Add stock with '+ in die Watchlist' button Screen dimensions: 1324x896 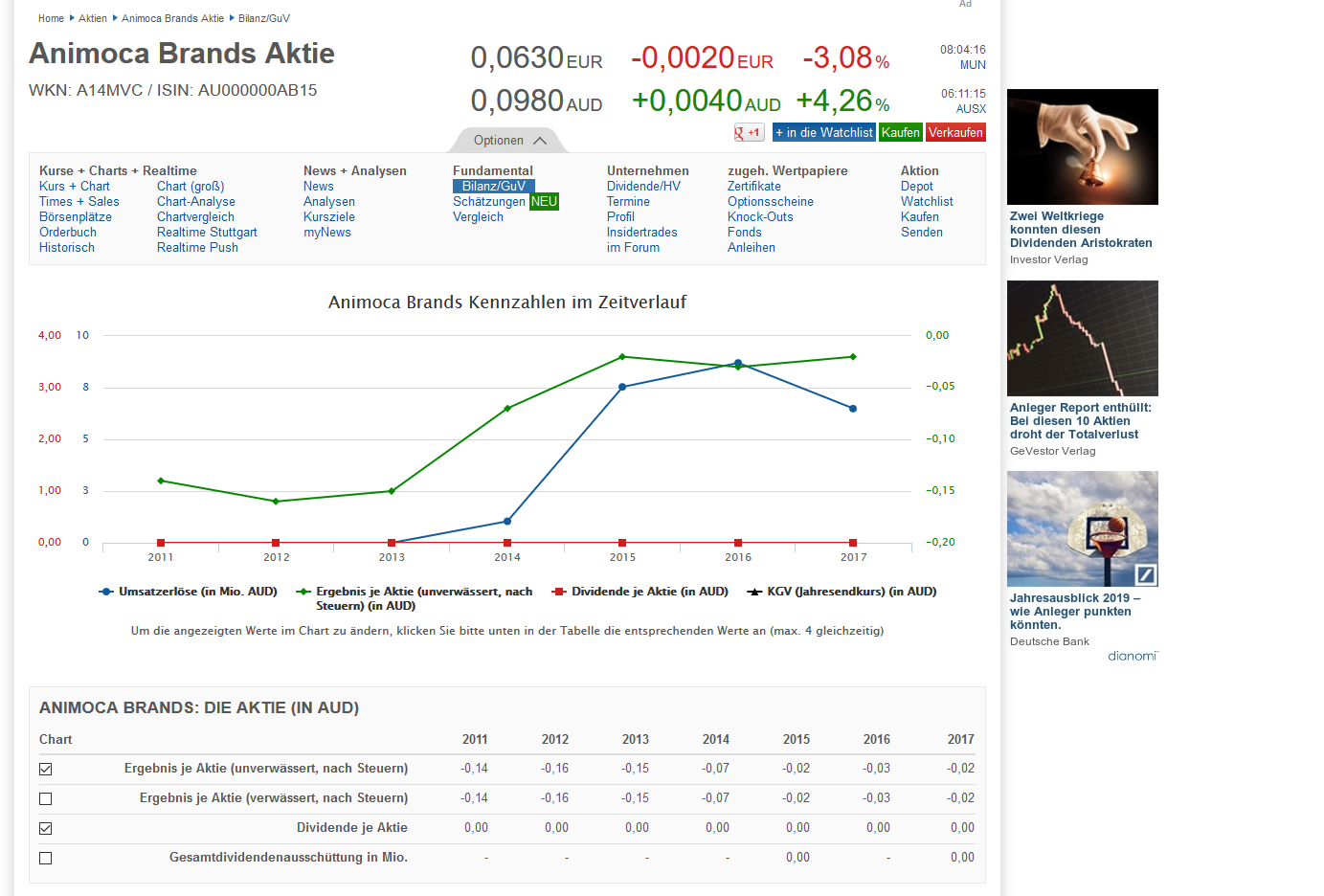[x=823, y=133]
